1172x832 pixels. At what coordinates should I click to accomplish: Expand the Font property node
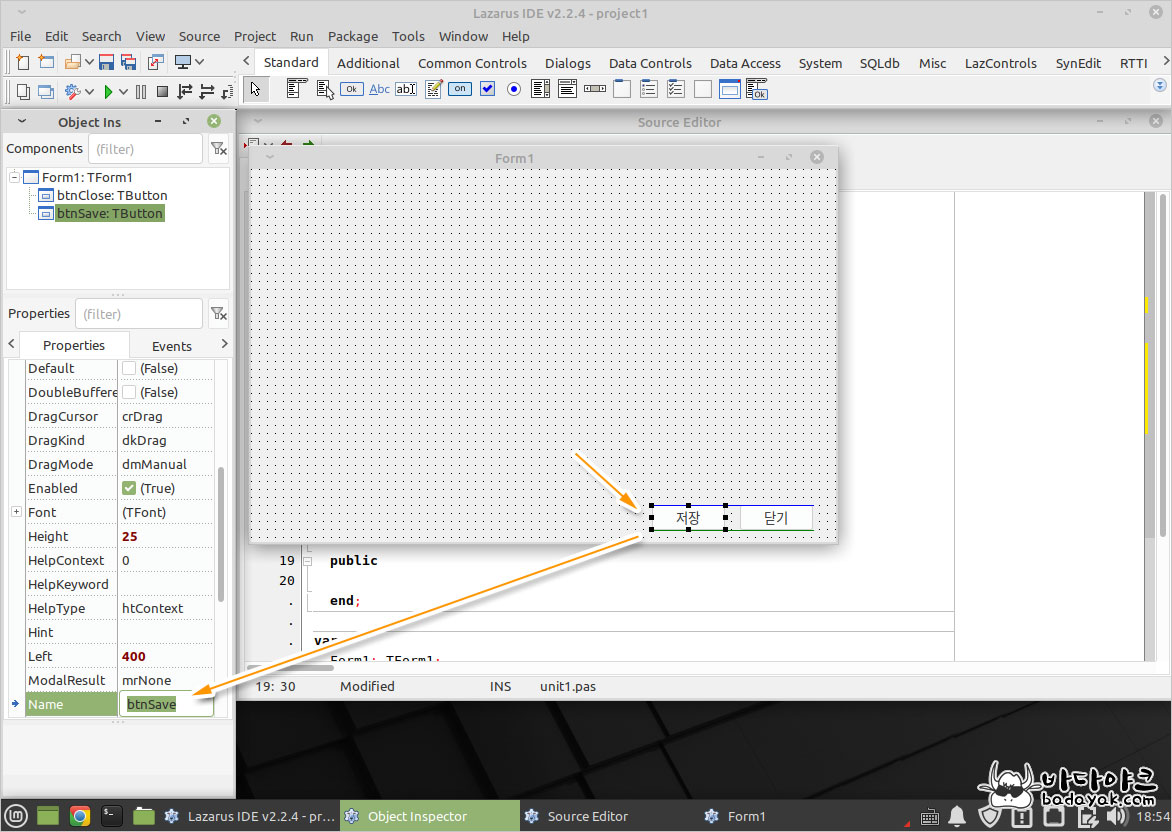click(x=16, y=511)
